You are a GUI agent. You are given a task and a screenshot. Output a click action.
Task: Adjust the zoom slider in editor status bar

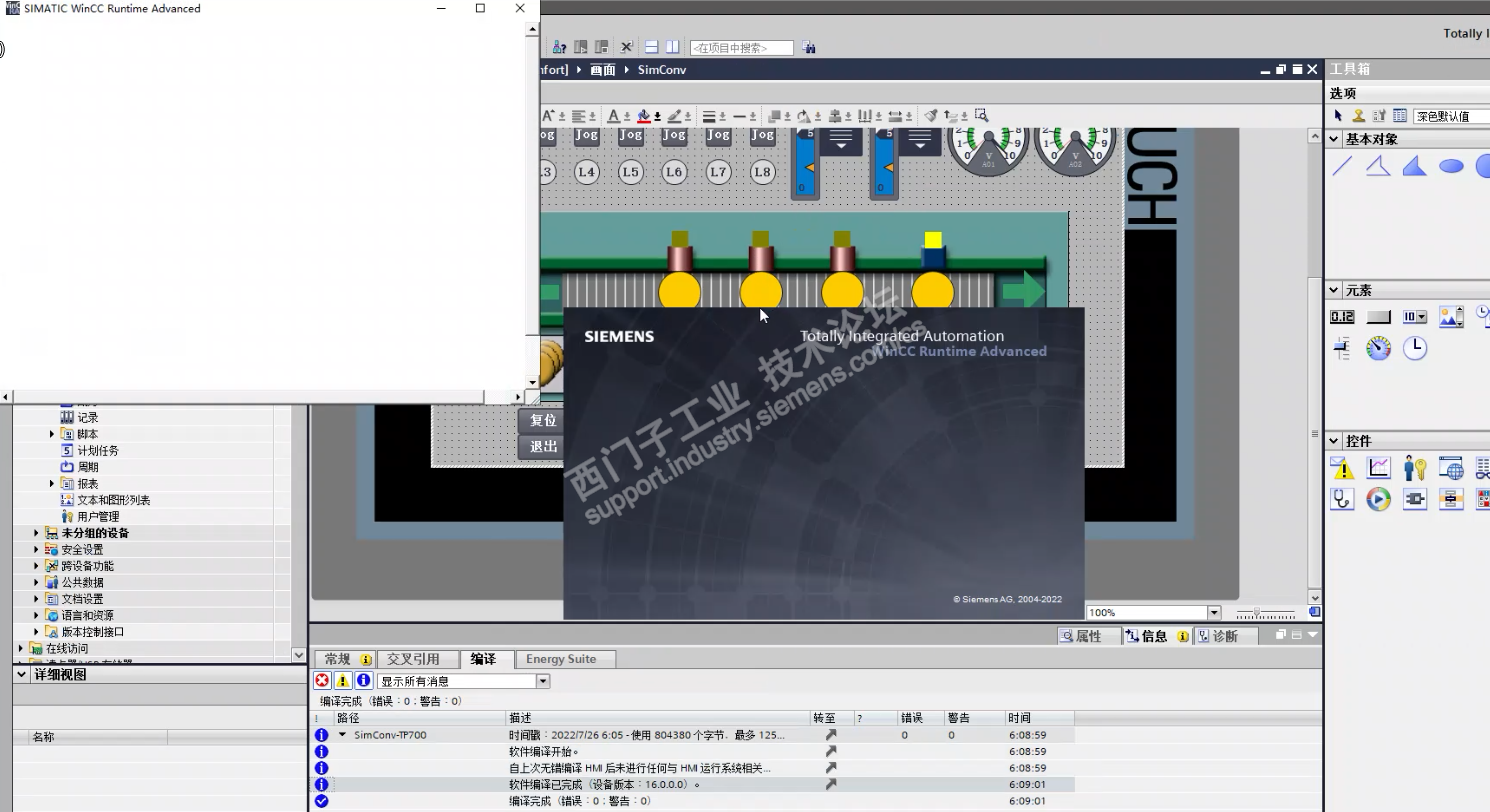tap(1259, 613)
